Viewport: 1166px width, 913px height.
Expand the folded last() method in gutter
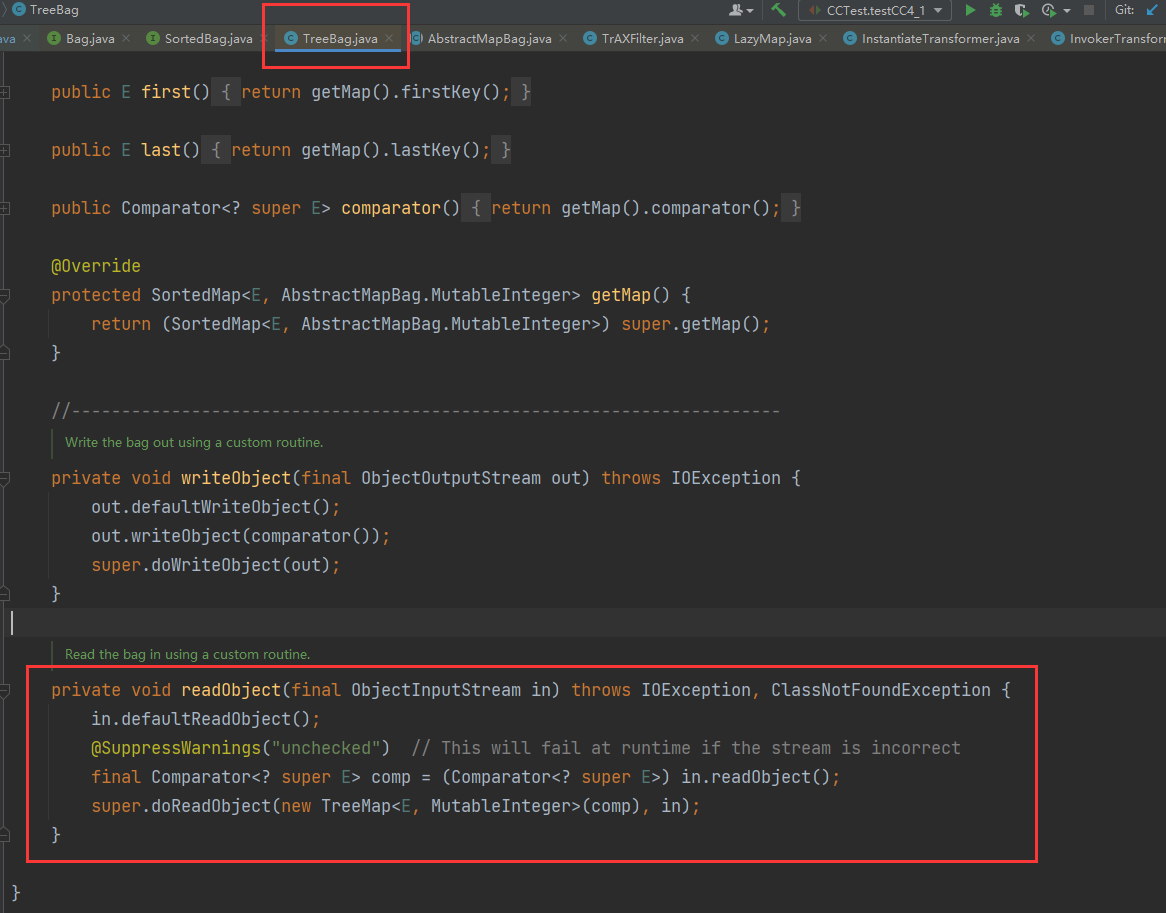click(4, 150)
